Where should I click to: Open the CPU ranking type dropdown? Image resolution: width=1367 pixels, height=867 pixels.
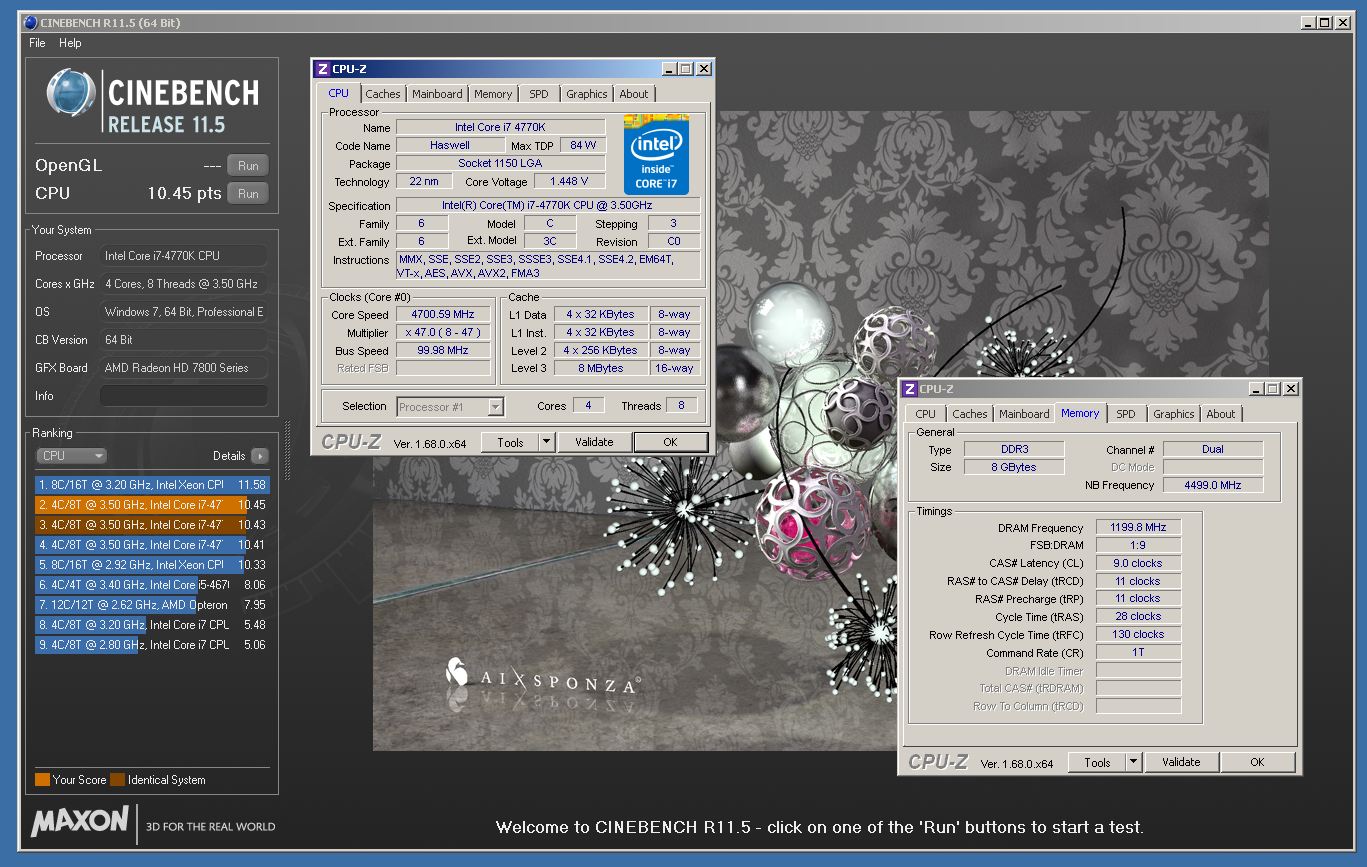pos(71,456)
